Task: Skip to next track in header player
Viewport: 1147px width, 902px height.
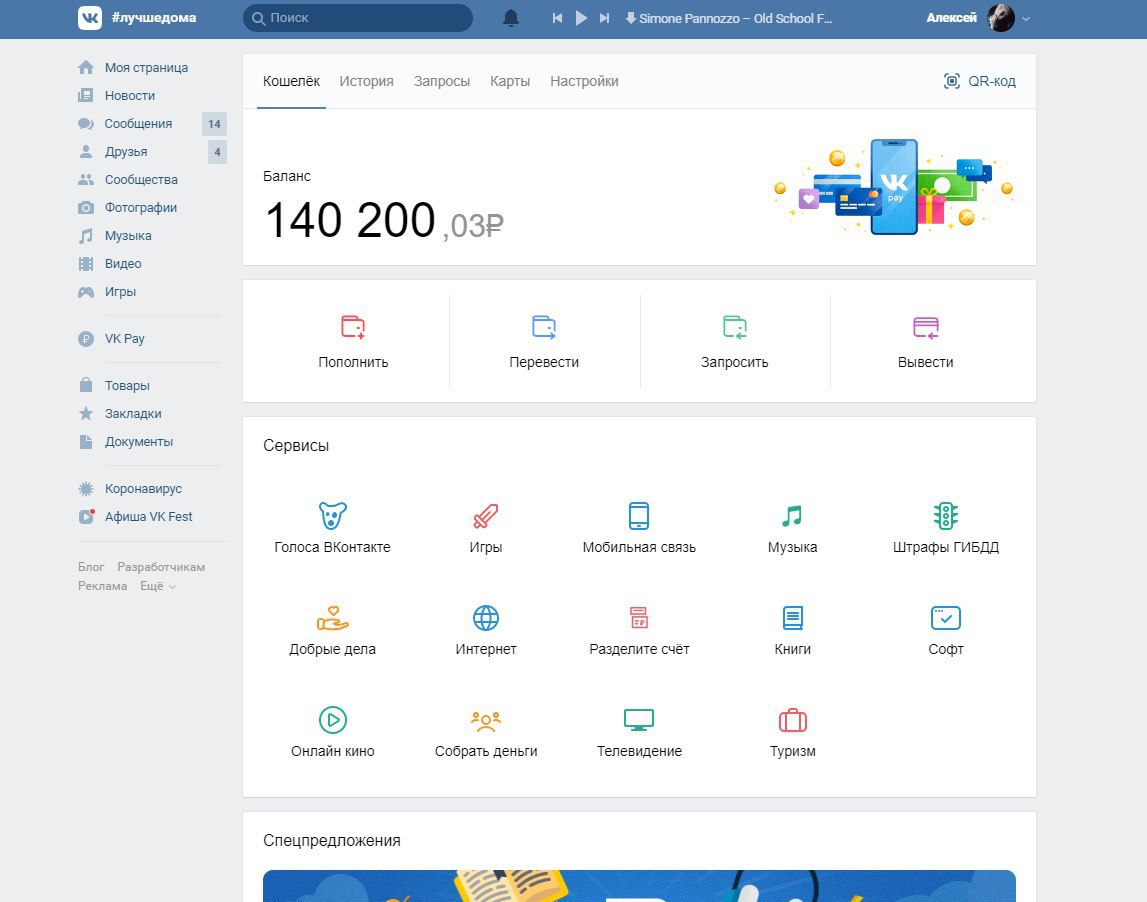Action: [x=604, y=18]
